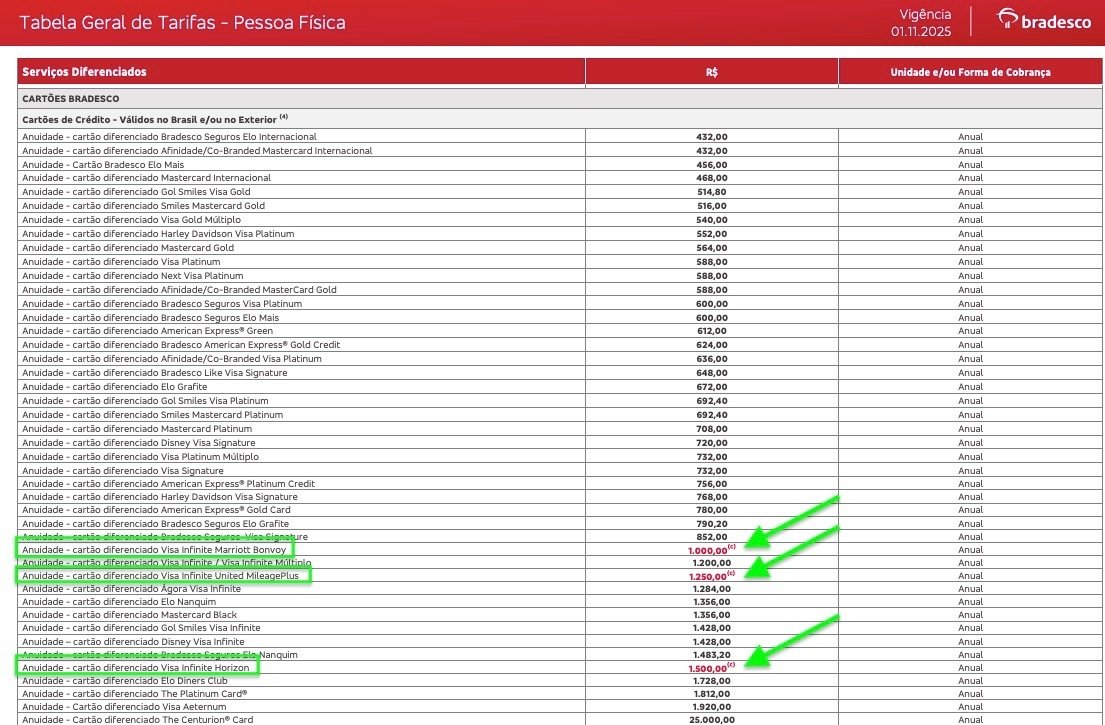Click the Vigência date 01.11.2025
The height and width of the screenshot is (725, 1105).
[x=921, y=31]
